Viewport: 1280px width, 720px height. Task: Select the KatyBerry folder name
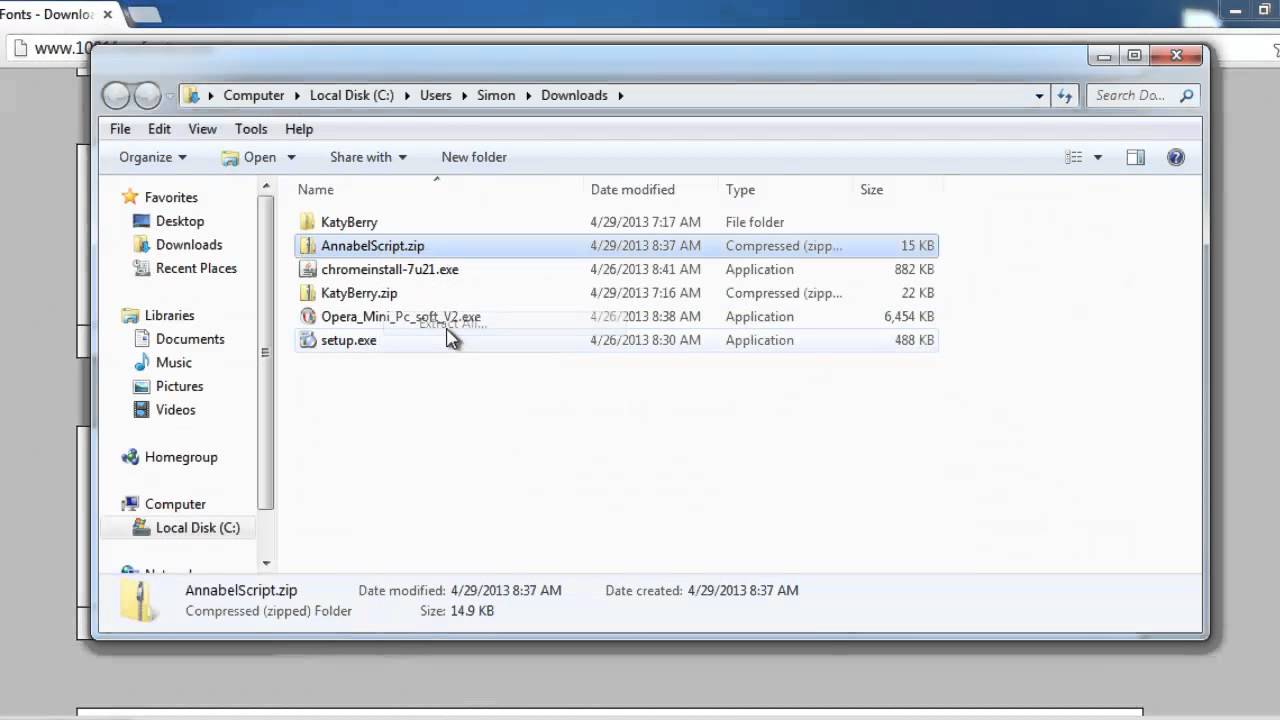(349, 222)
